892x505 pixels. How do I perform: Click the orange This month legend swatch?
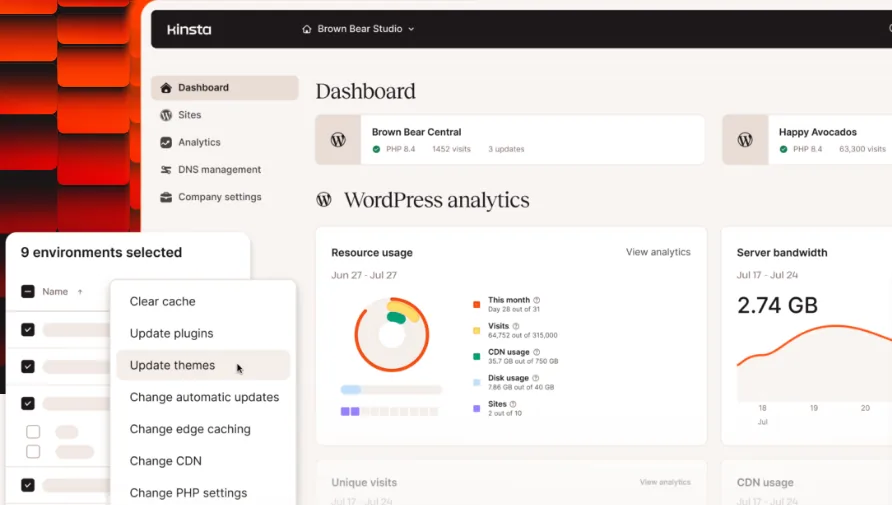[x=477, y=304]
